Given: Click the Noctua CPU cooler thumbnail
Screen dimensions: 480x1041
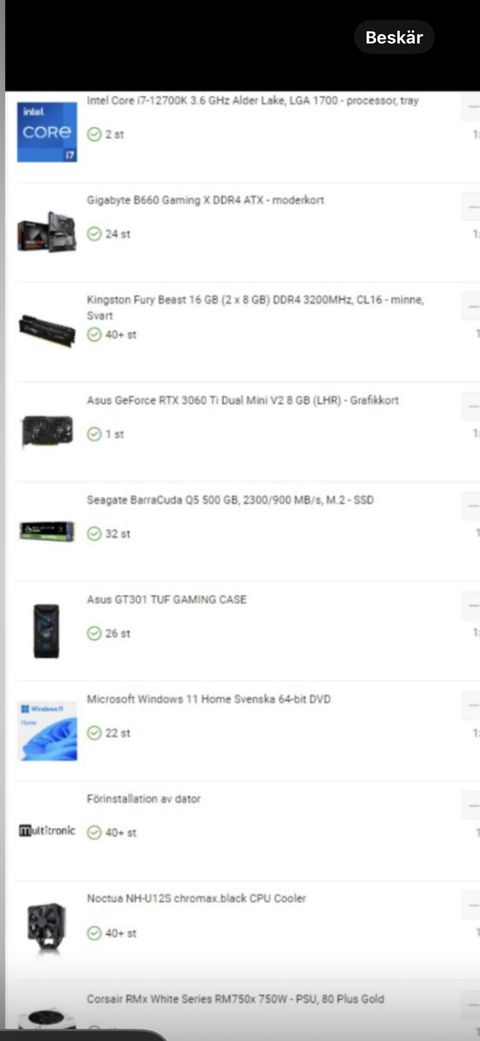Looking at the screenshot, I should coord(46,929).
